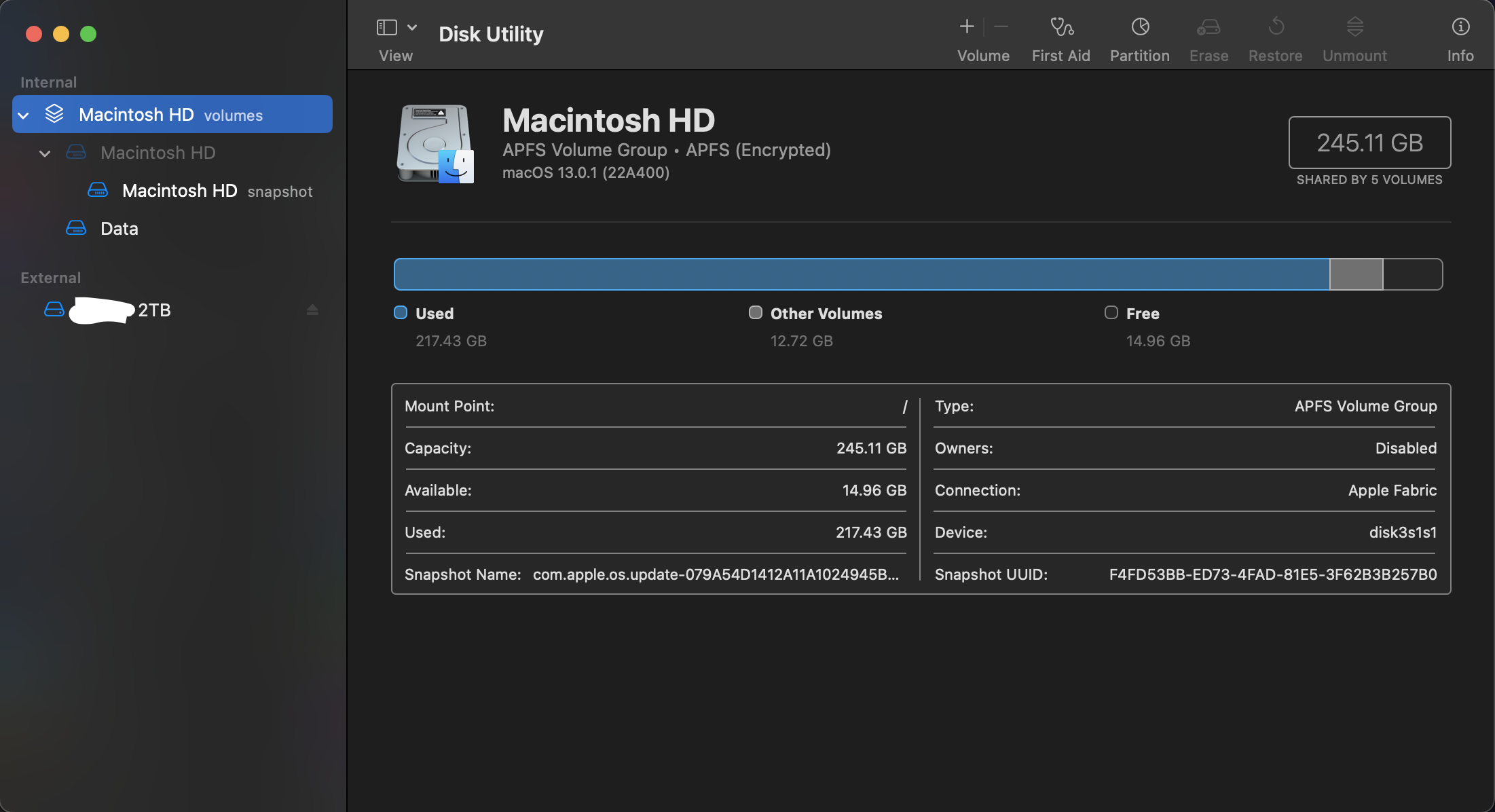Click the APFS Volume Group subtitle text
Screen dimensions: 1495x812
tap(585, 150)
